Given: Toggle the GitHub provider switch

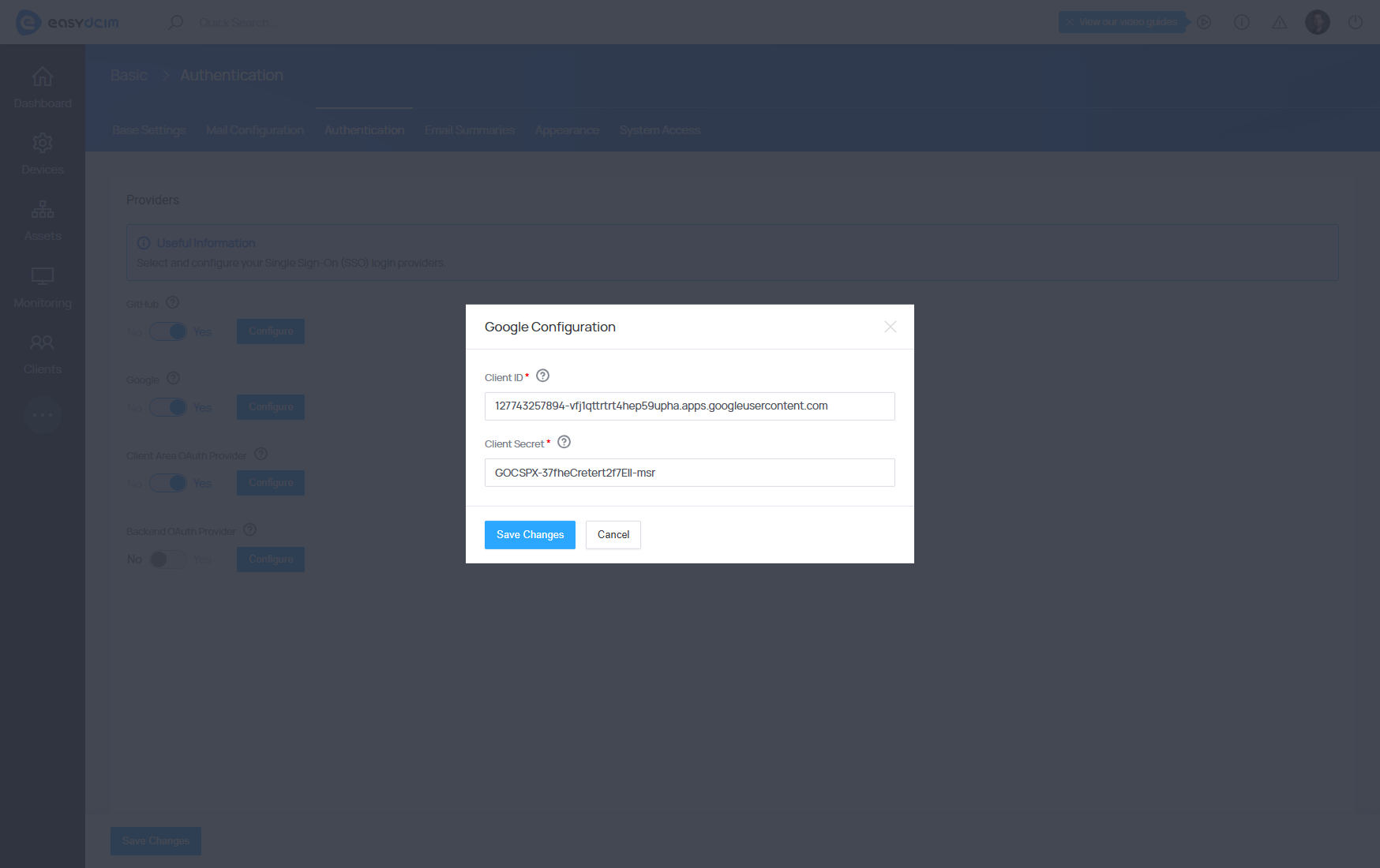Looking at the screenshot, I should 168,331.
